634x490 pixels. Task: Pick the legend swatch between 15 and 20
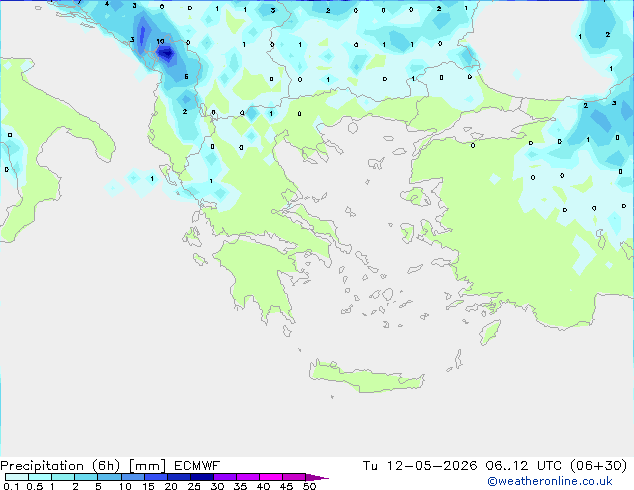pyautogui.click(x=155, y=477)
